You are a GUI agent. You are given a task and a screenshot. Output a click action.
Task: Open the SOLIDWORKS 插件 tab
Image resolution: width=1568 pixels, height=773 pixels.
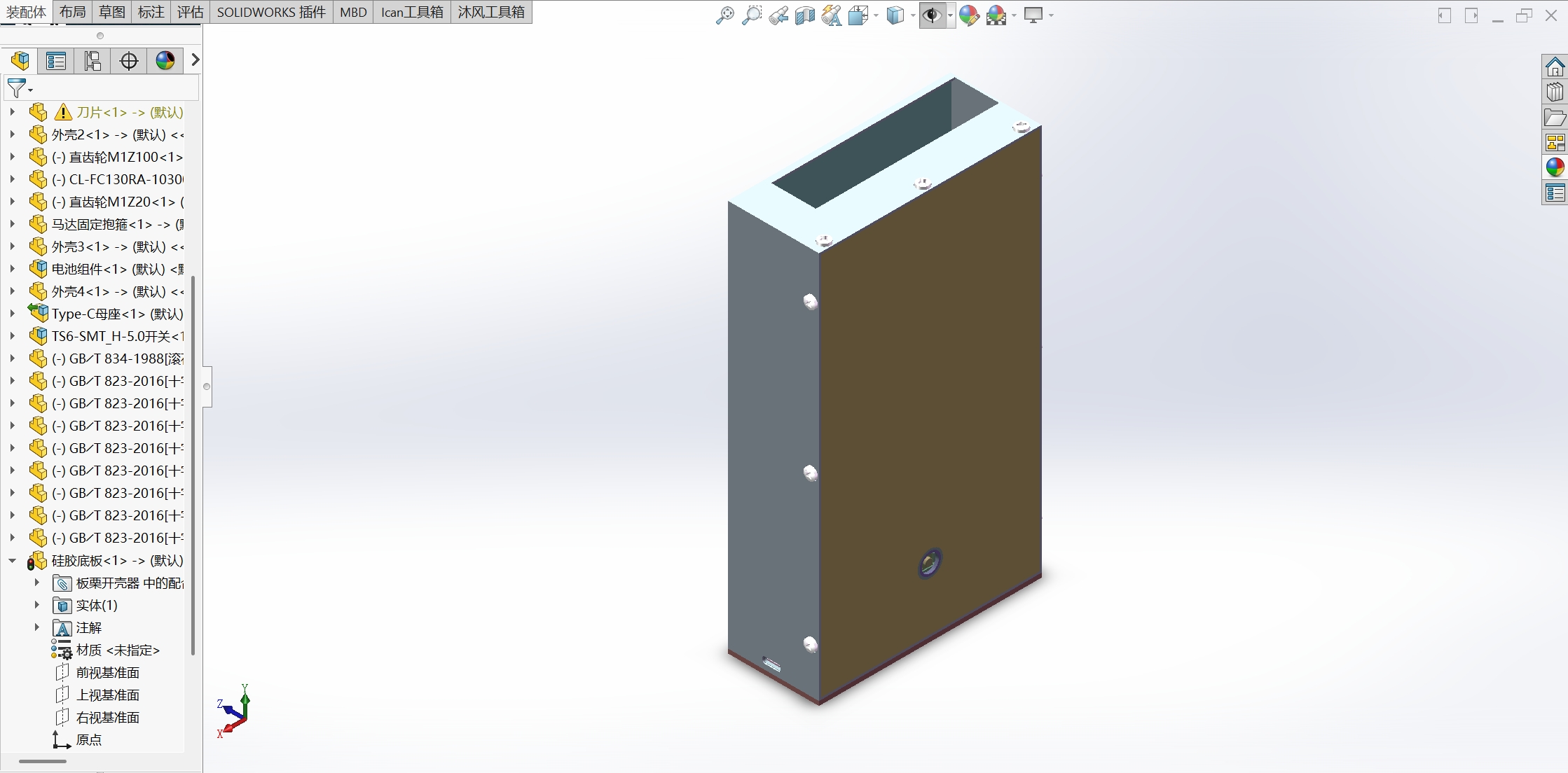pyautogui.click(x=271, y=12)
